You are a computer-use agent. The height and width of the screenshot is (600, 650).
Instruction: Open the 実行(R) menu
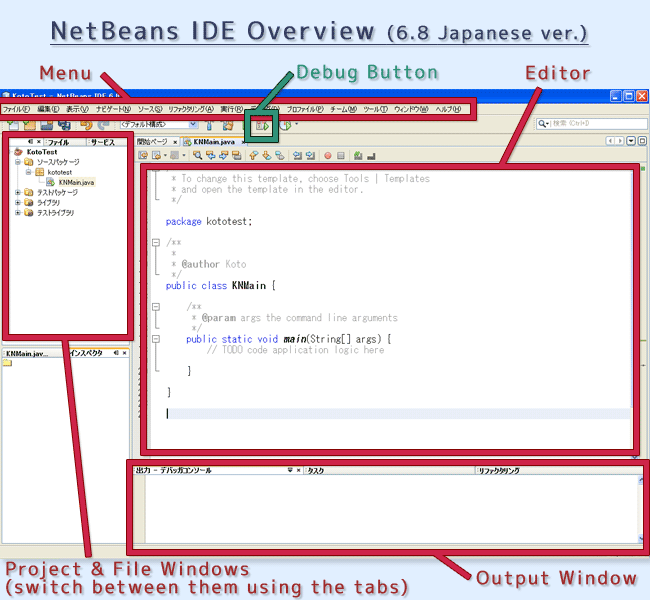[232, 109]
